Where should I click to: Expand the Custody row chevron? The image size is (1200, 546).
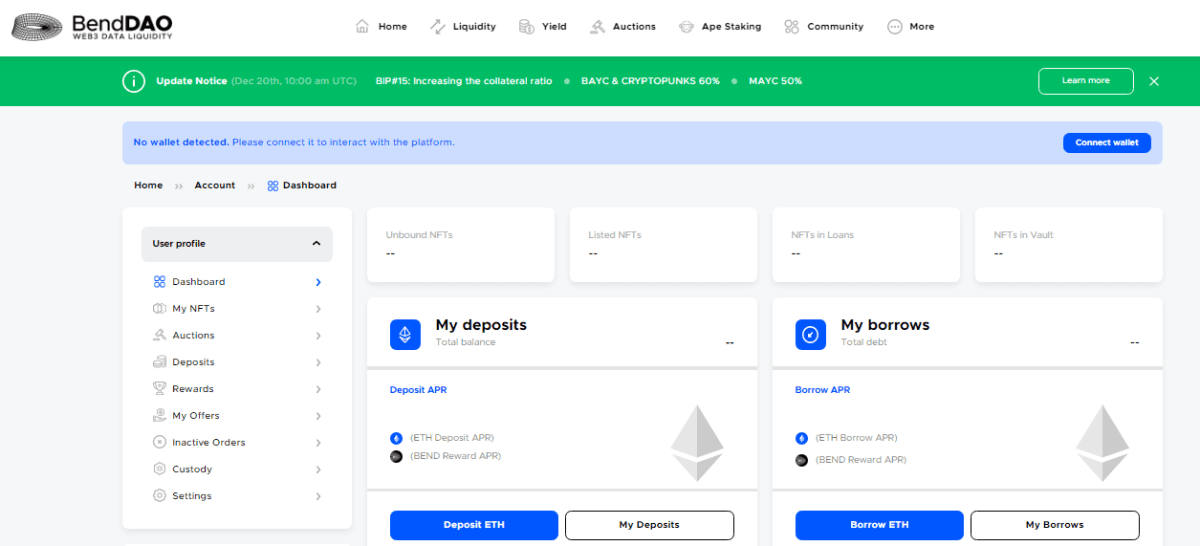[318, 469]
